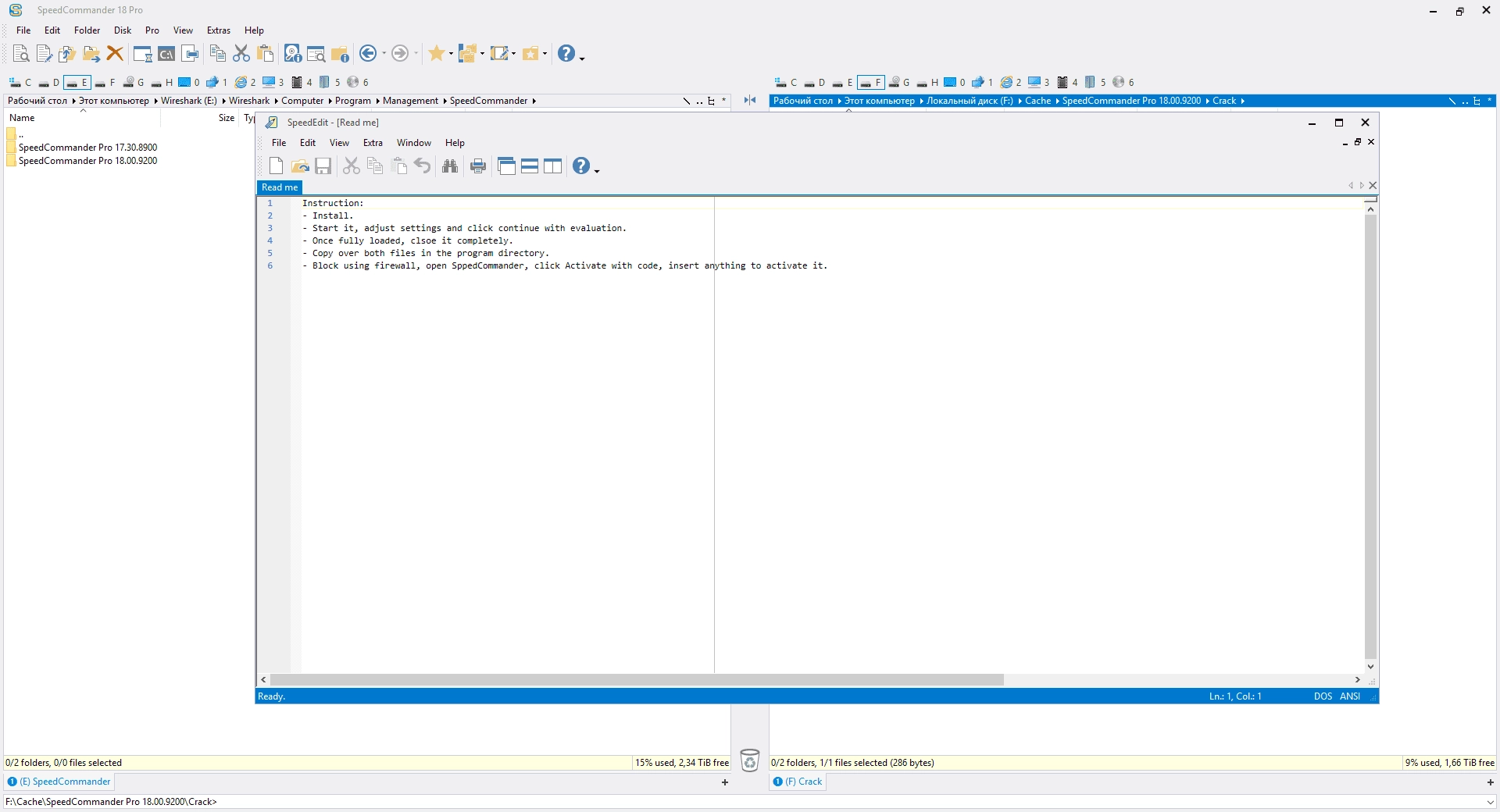Open the command prompt C:\ icon

[x=166, y=53]
